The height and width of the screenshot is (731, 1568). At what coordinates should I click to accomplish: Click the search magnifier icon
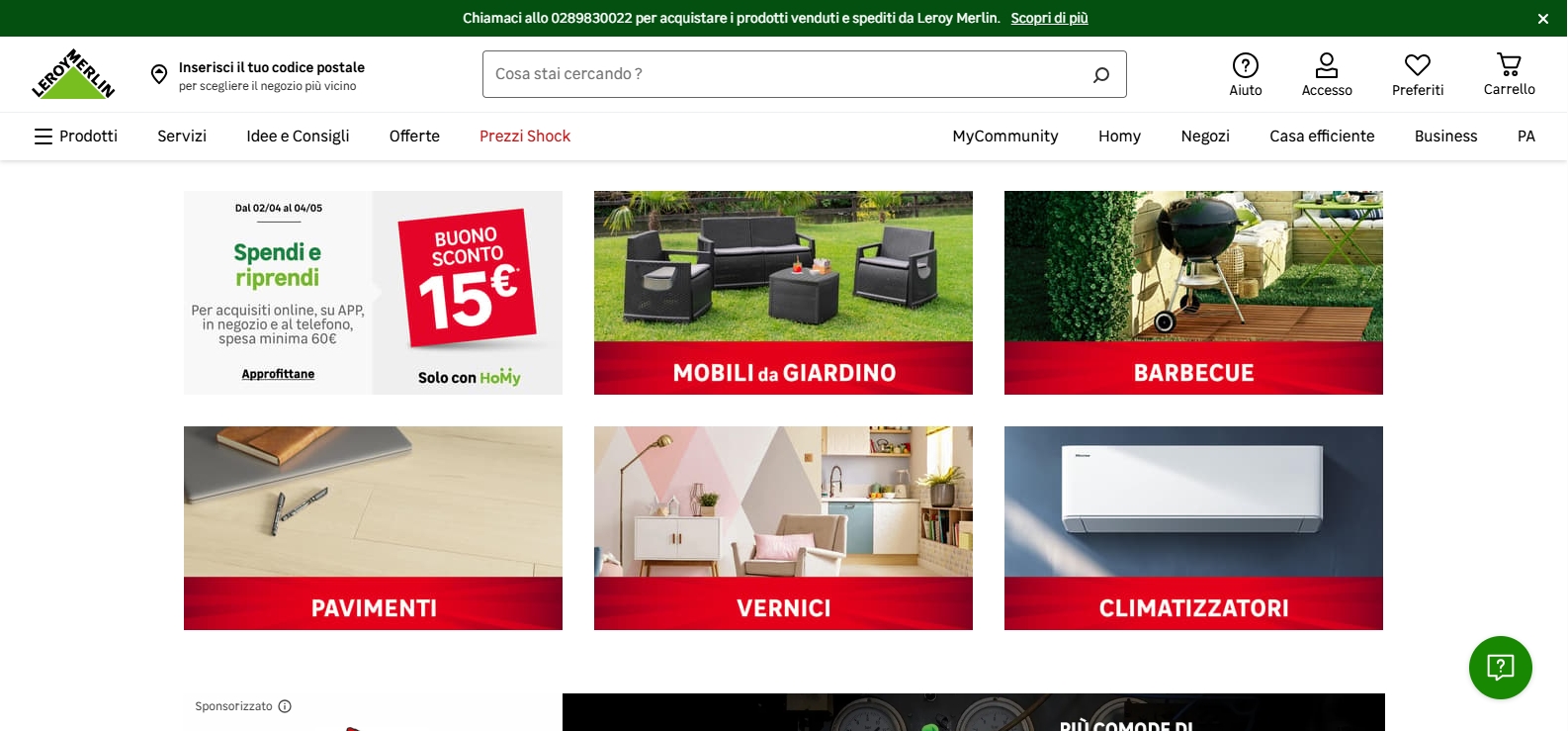coord(1101,74)
